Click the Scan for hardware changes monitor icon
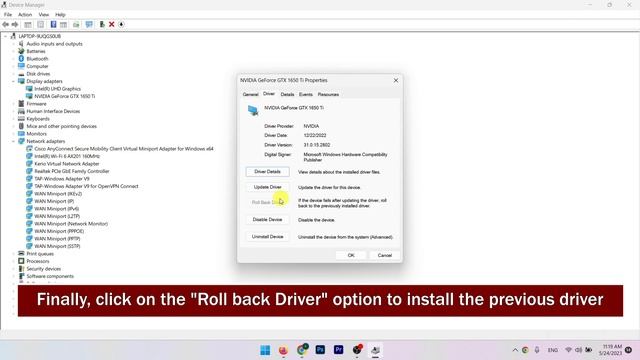The width and height of the screenshot is (640, 360). (x=89, y=24)
